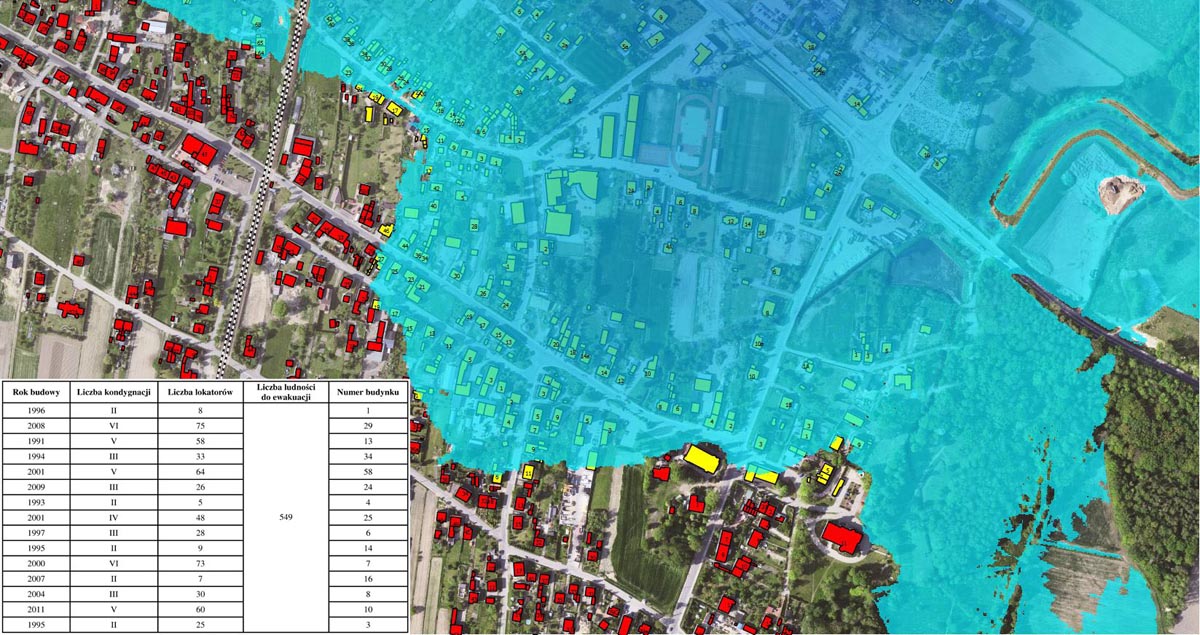Select 'Liczba ludności do ewakuacji' header cell
Image resolution: width=1200 pixels, height=635 pixels.
[286, 392]
